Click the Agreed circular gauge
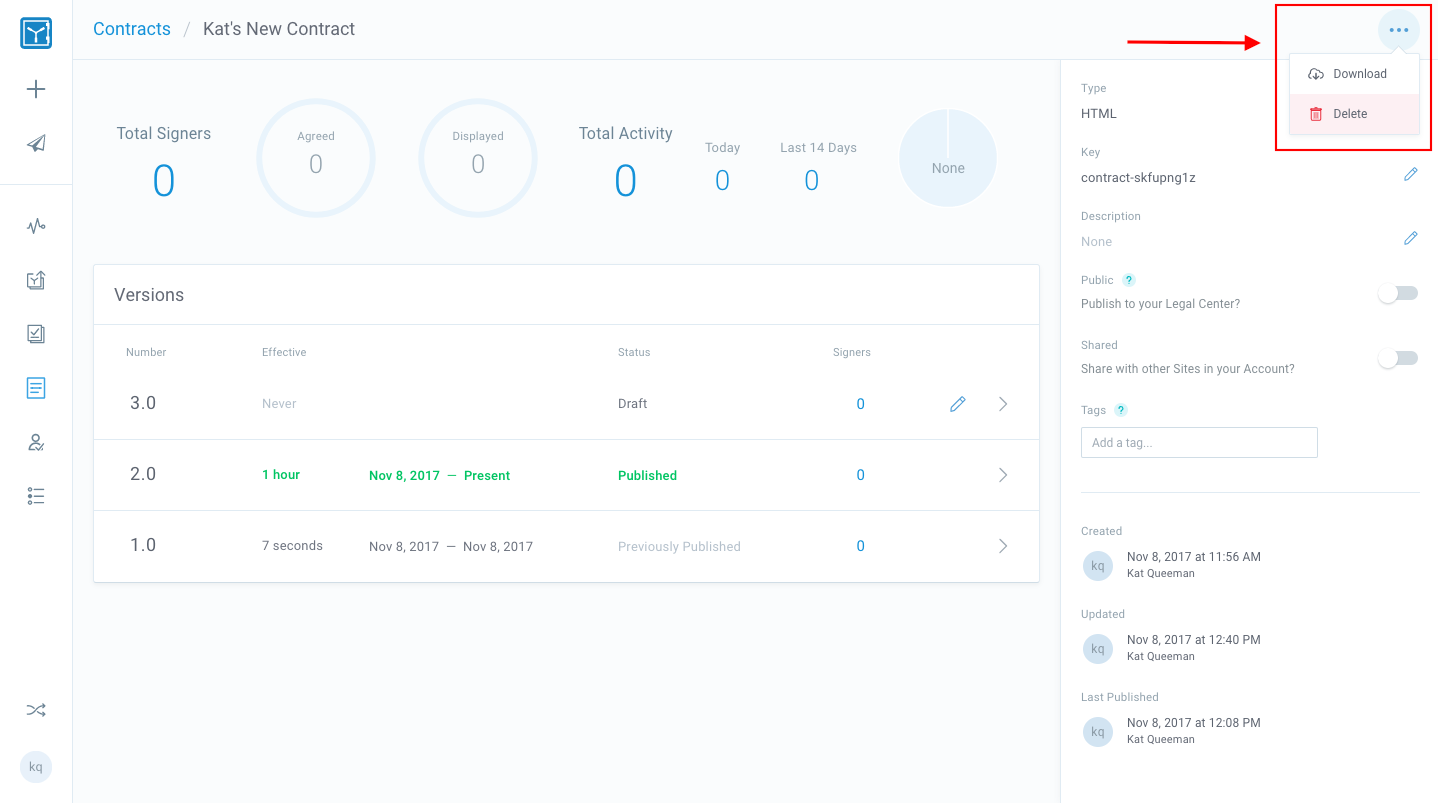The width and height of the screenshot is (1438, 803). point(316,158)
